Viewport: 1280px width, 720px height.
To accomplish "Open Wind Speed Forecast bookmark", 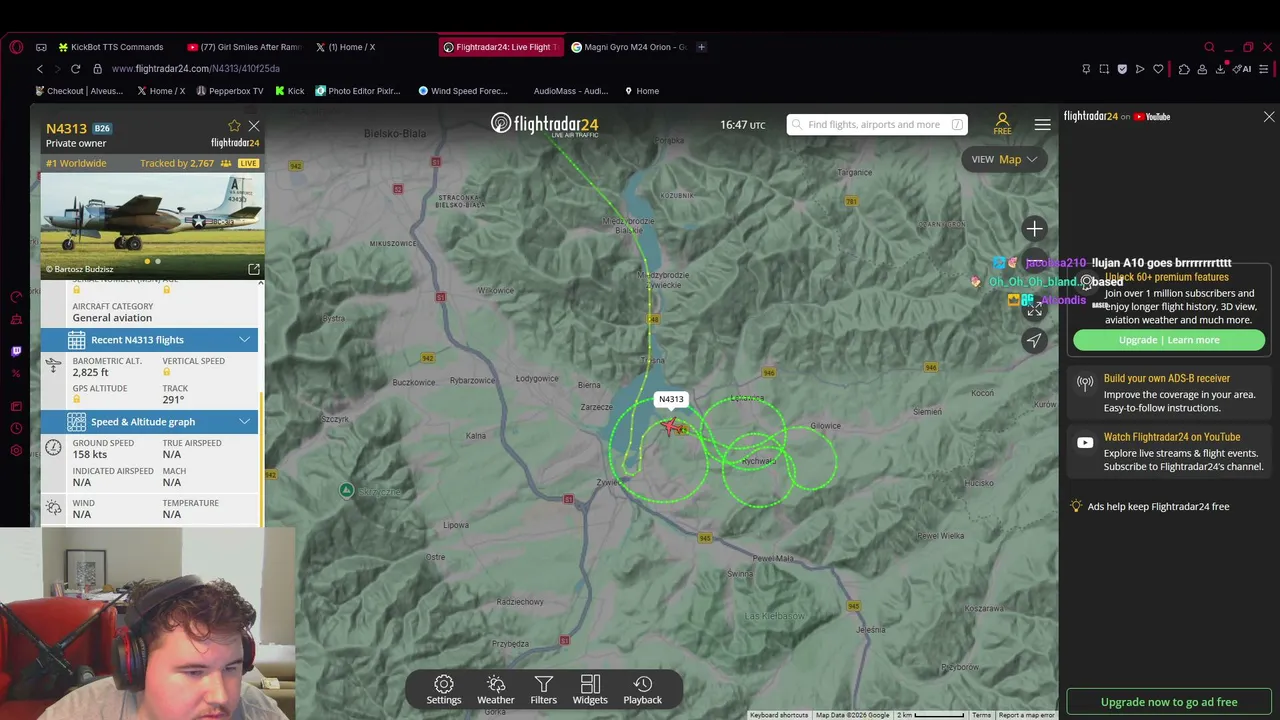I will pyautogui.click(x=463, y=91).
